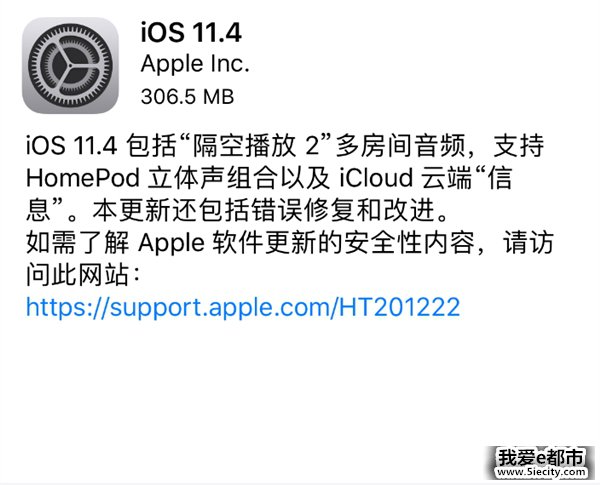The height and width of the screenshot is (485, 600).
Task: Click the 问此网站 text above the link
Action: tap(77, 275)
